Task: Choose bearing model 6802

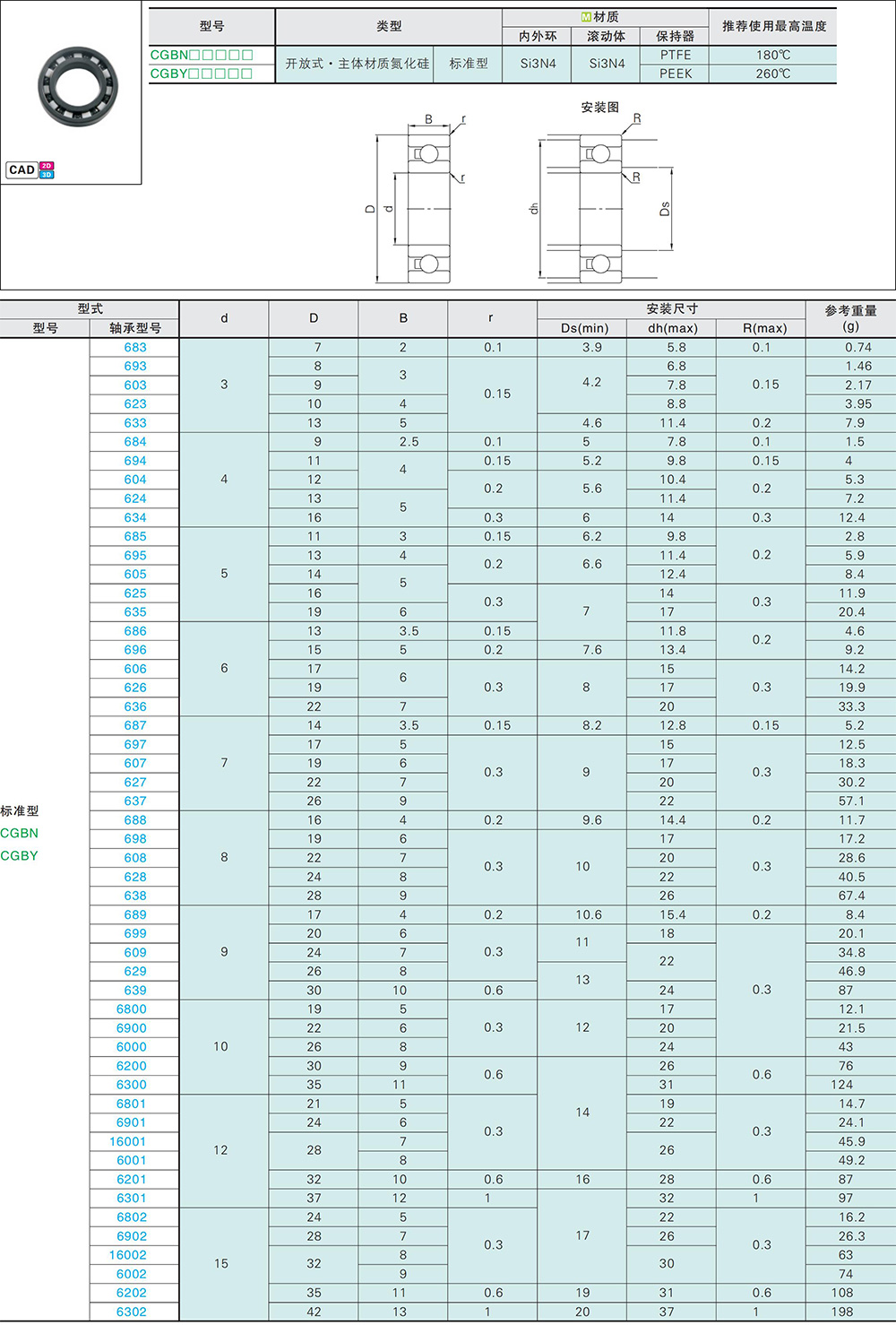Action: tap(132, 1217)
